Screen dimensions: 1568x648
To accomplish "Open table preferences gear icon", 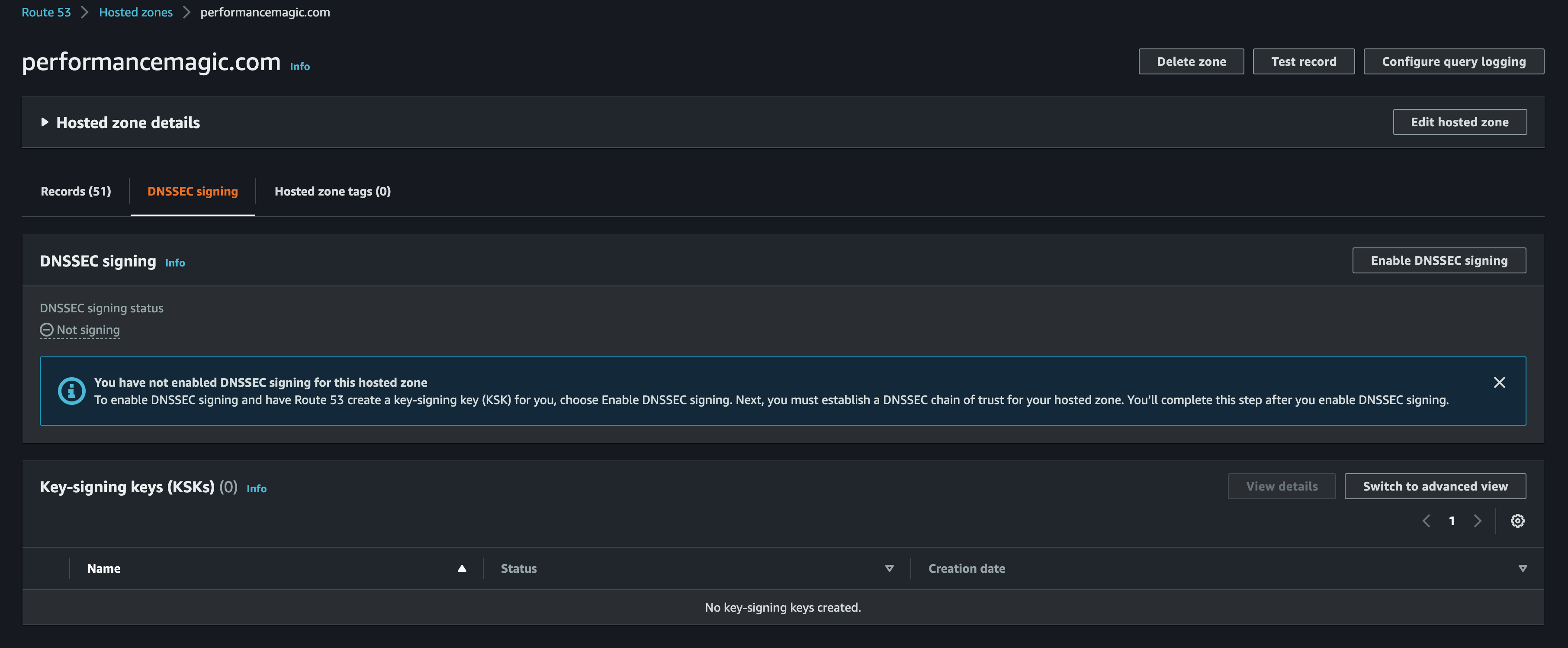I will [1517, 521].
